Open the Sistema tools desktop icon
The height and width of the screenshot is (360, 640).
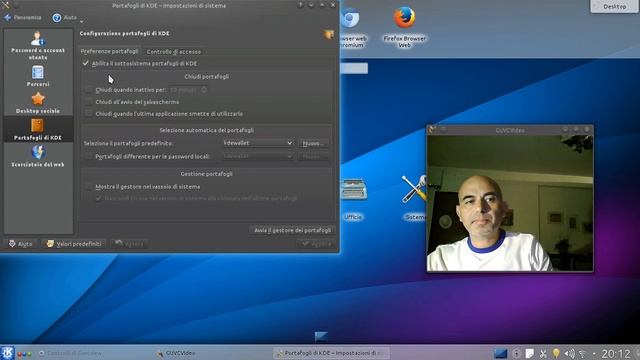click(x=414, y=198)
